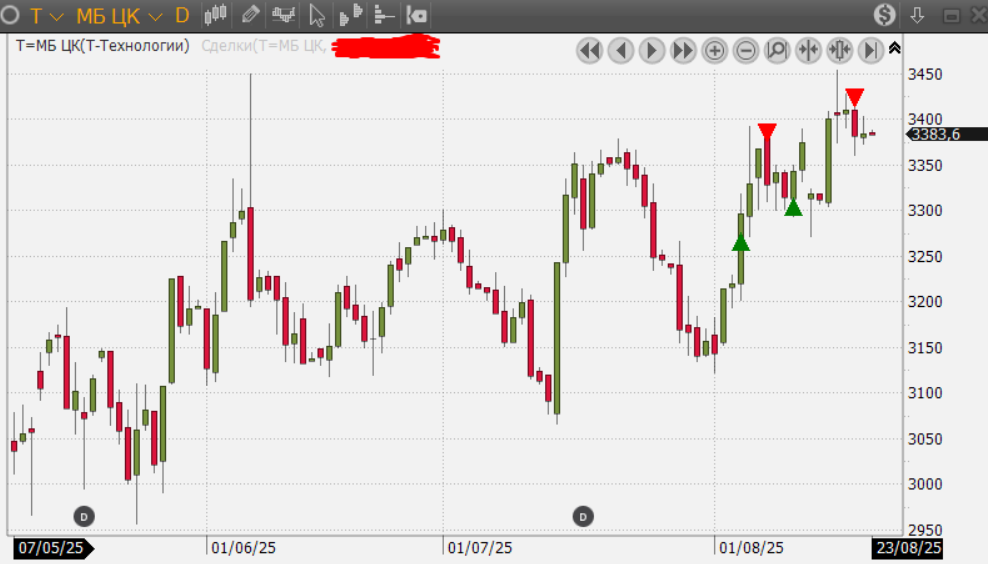Click the zoom out minus button
This screenshot has height=564, width=988.
tap(746, 50)
